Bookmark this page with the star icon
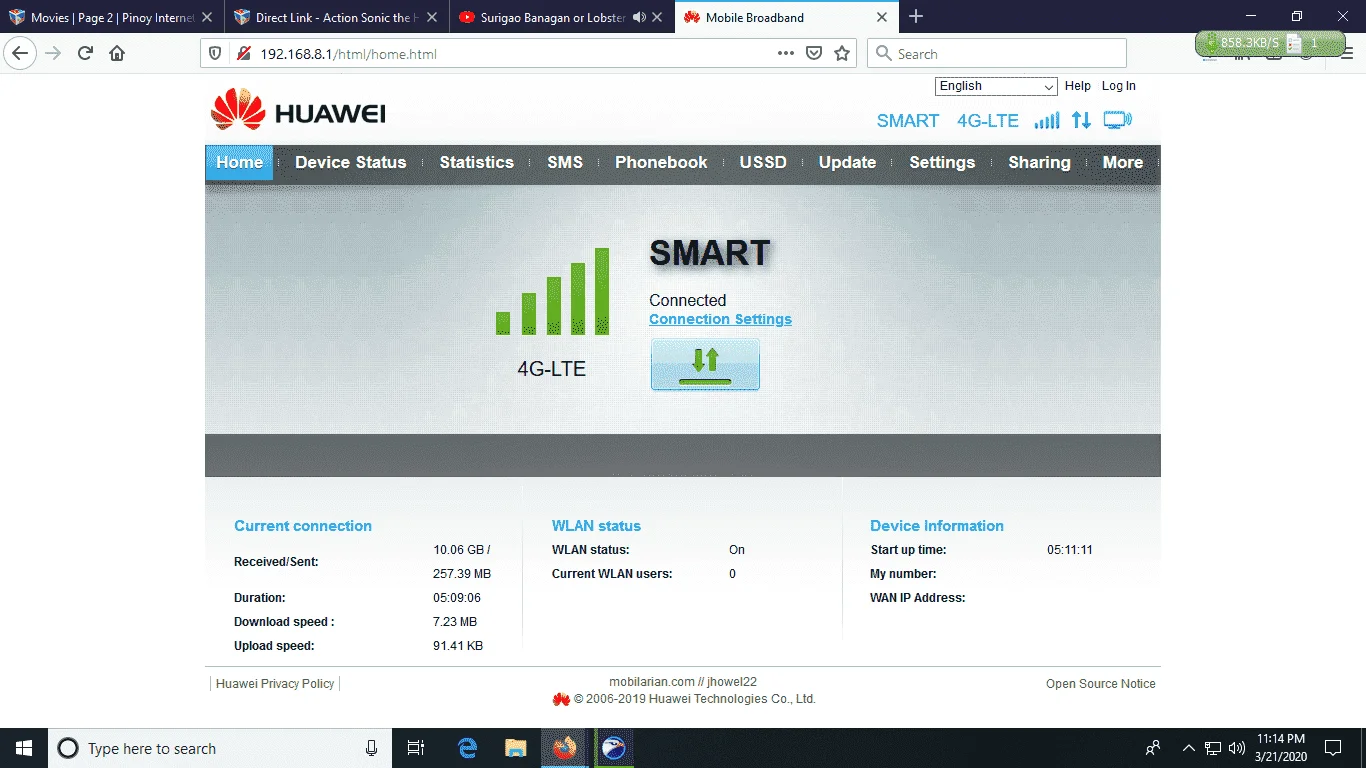Screen dimensions: 1366x768 (842, 54)
